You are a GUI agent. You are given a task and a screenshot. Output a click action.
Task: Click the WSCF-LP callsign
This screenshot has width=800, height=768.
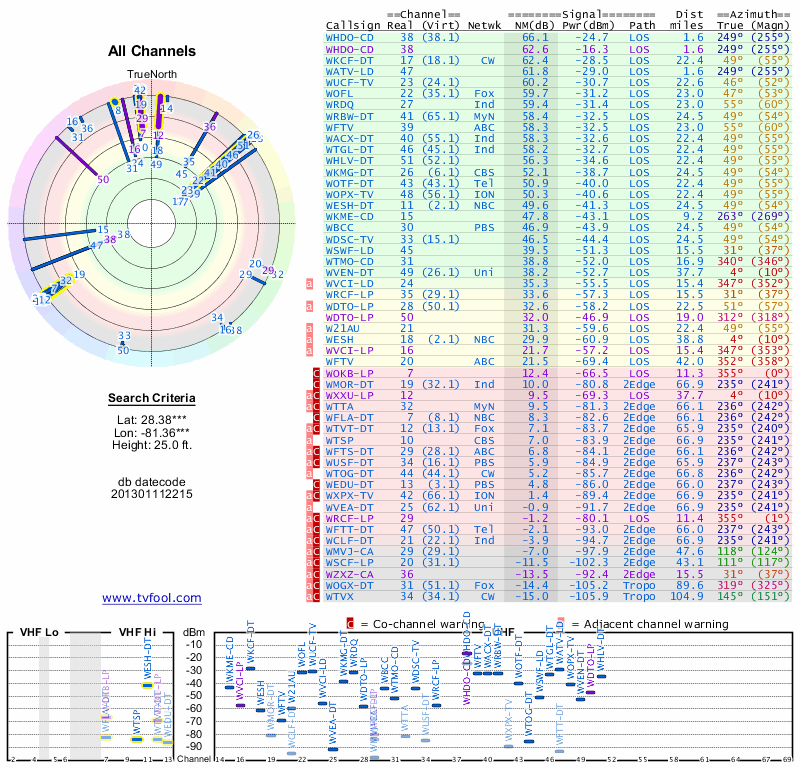[349, 562]
